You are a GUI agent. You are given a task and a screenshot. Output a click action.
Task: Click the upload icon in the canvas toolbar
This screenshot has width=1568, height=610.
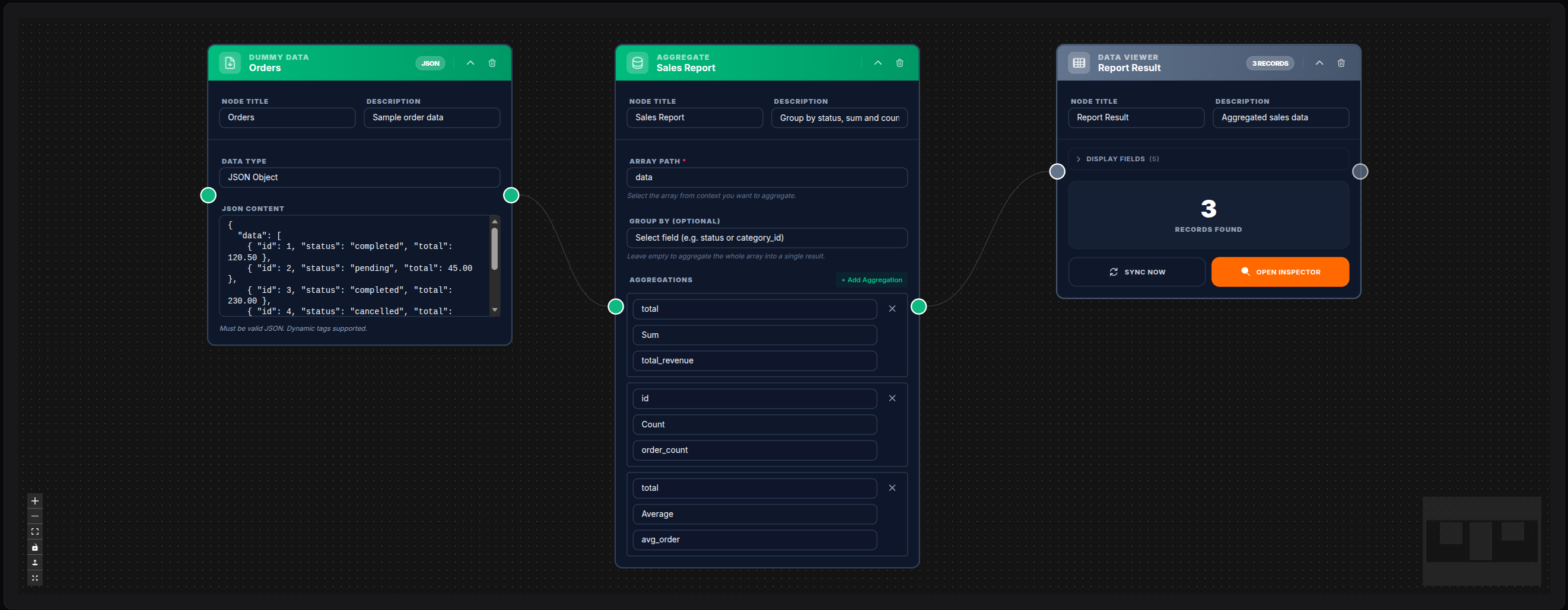pyautogui.click(x=34, y=563)
